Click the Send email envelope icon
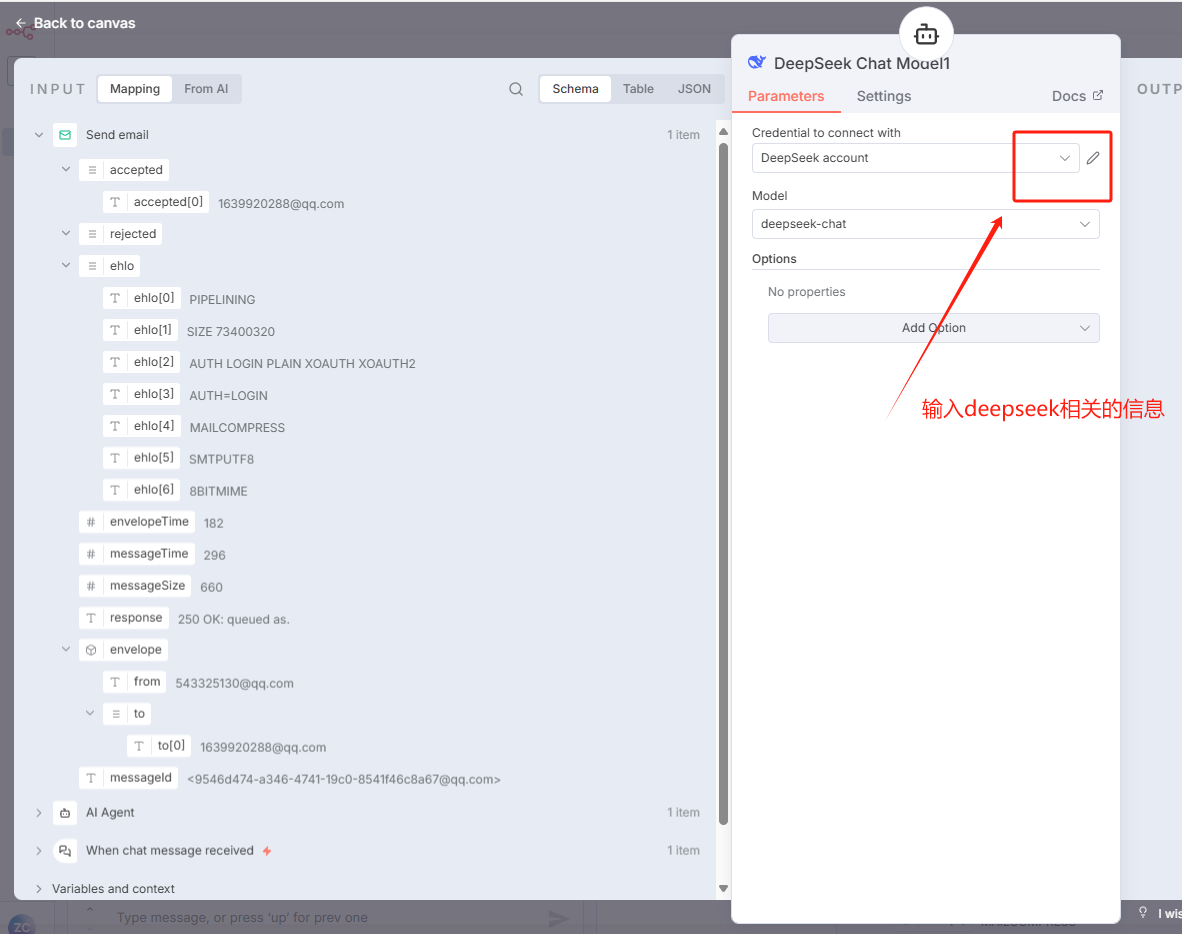Viewport: 1182px width, 934px height. click(65, 135)
